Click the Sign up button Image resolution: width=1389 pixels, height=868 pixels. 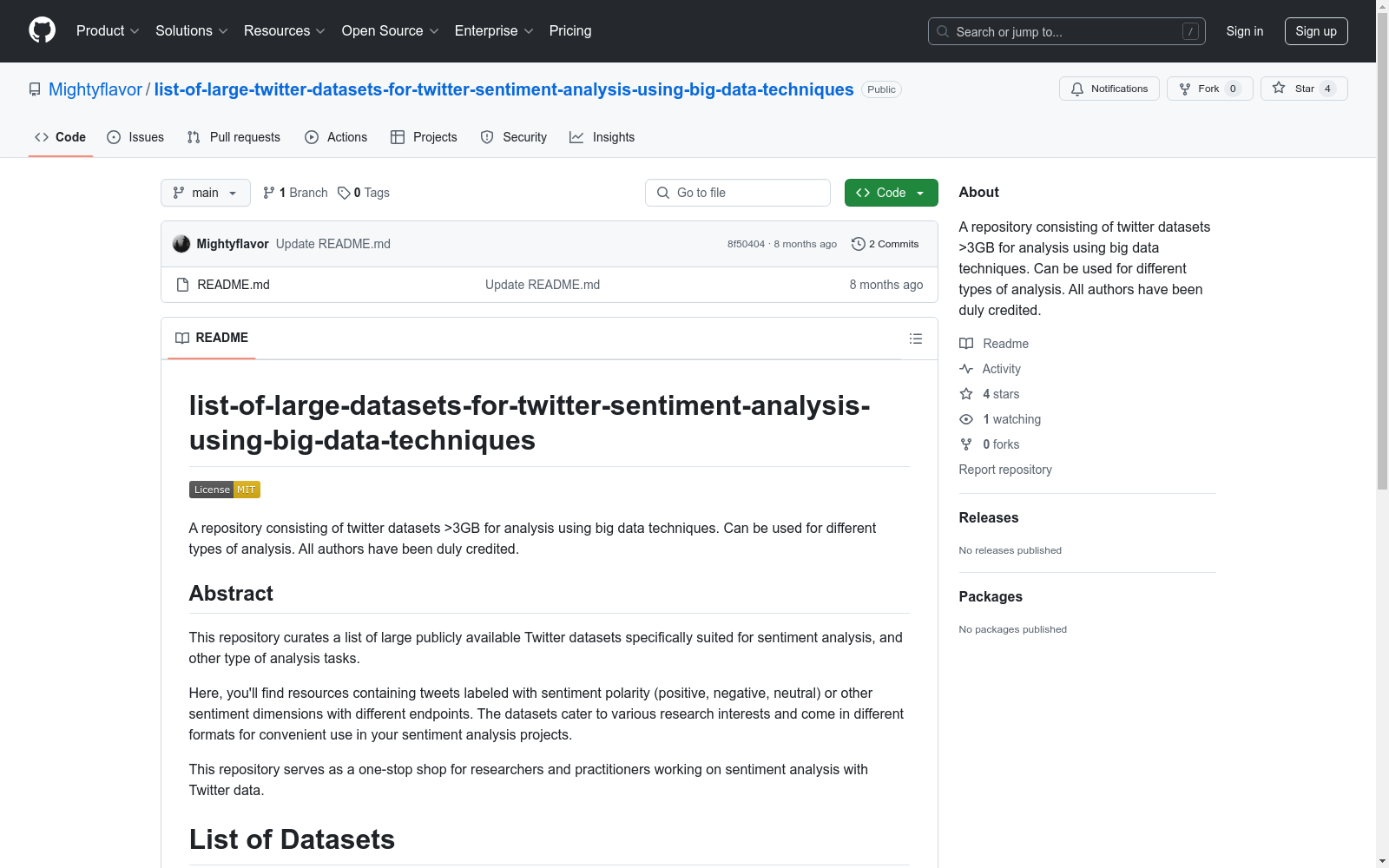pos(1316,31)
